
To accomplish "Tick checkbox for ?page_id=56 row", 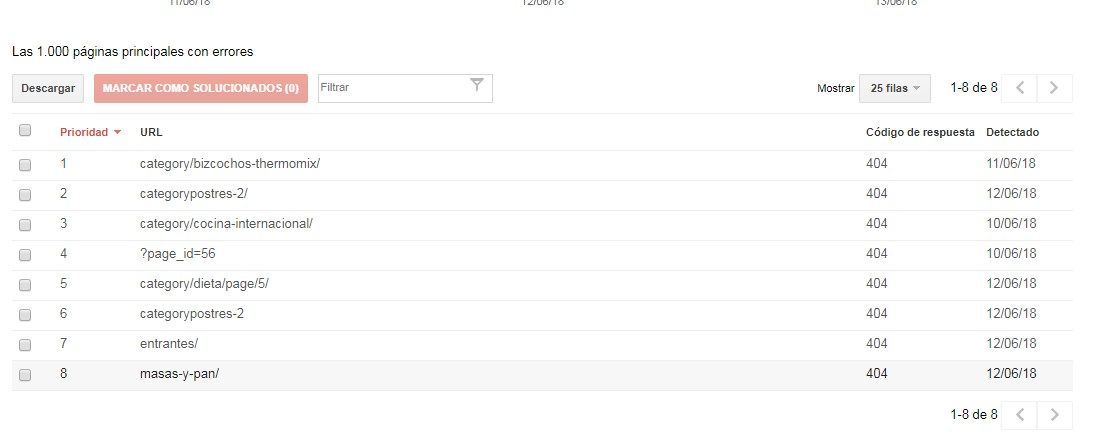I will coord(25,255).
